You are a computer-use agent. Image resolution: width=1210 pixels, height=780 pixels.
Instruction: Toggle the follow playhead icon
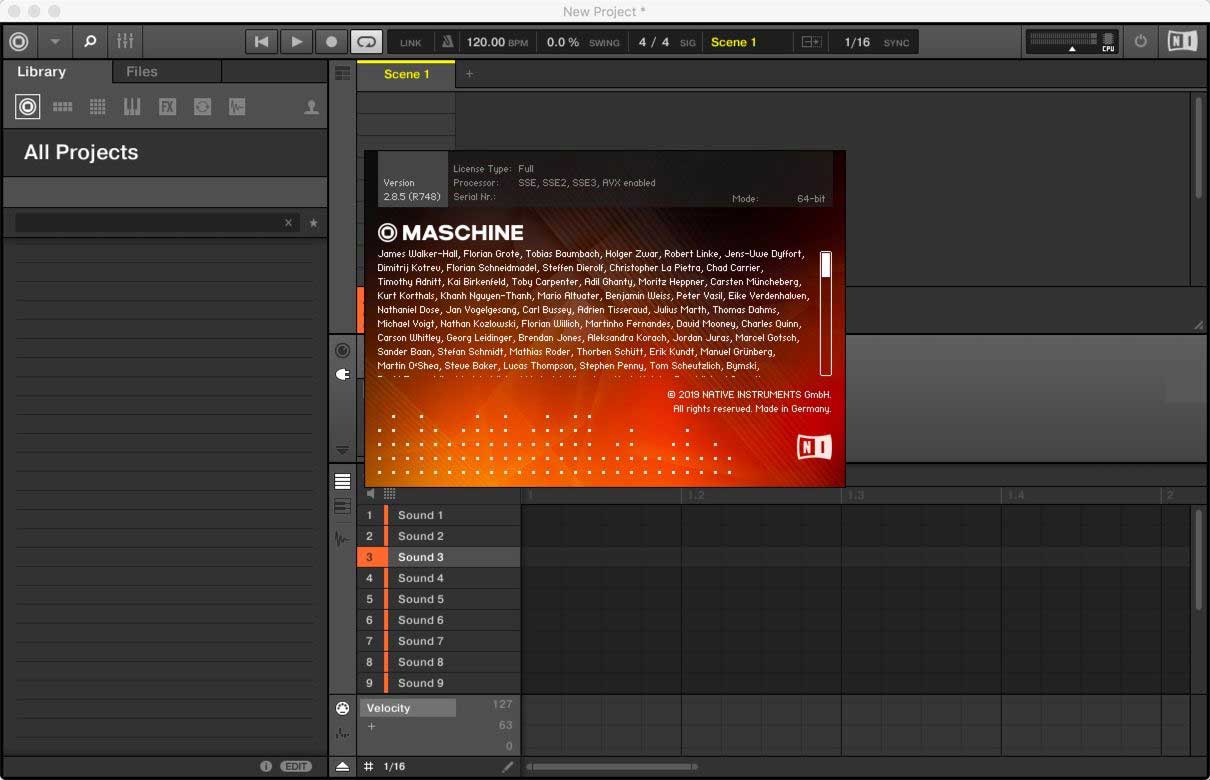click(811, 42)
